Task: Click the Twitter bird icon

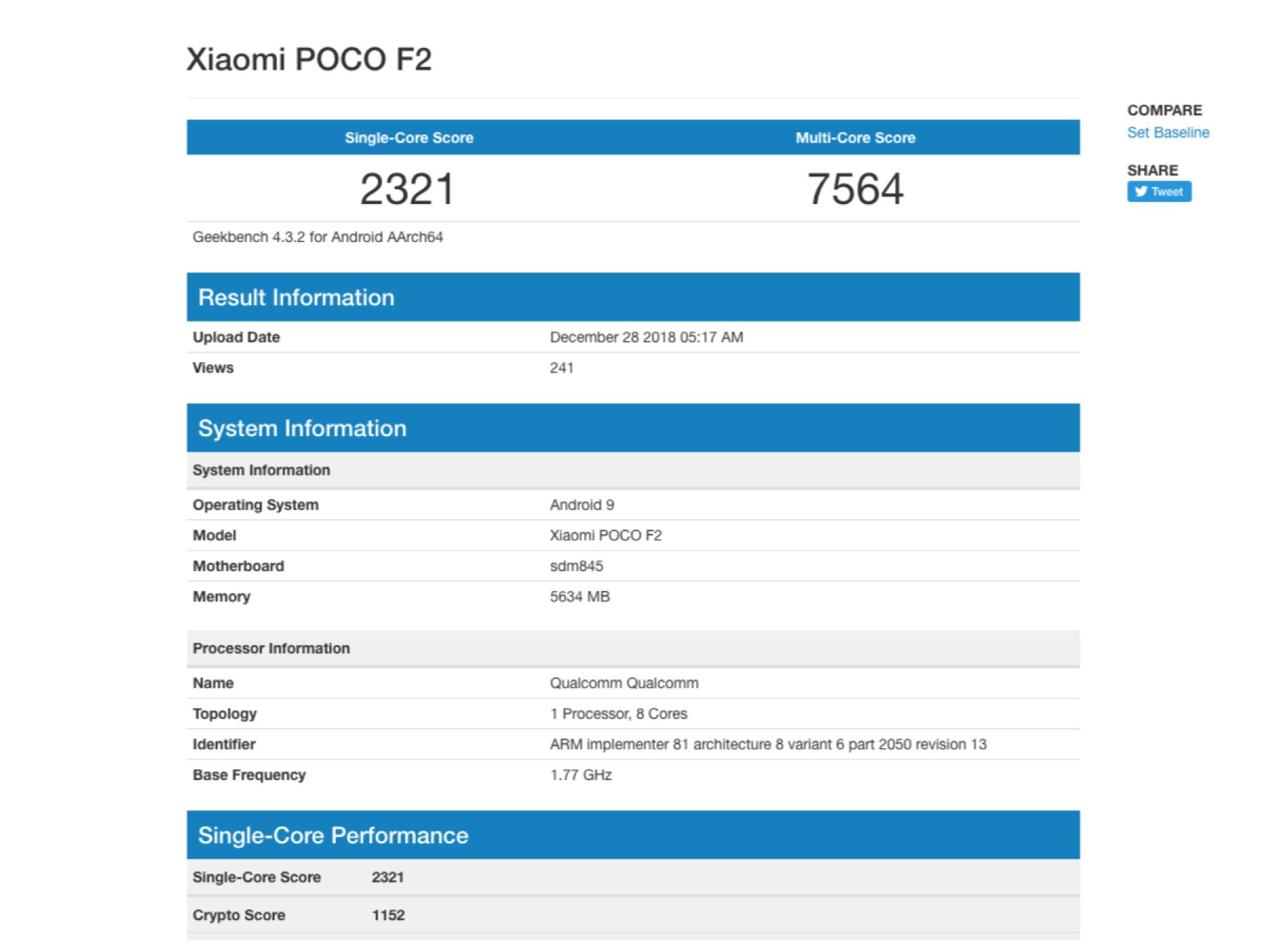Action: (1140, 191)
